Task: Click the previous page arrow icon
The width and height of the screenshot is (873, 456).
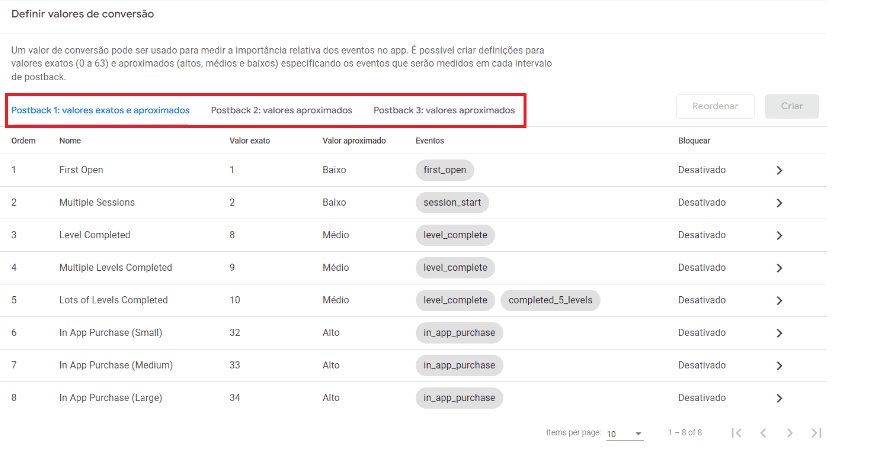Action: click(x=763, y=433)
